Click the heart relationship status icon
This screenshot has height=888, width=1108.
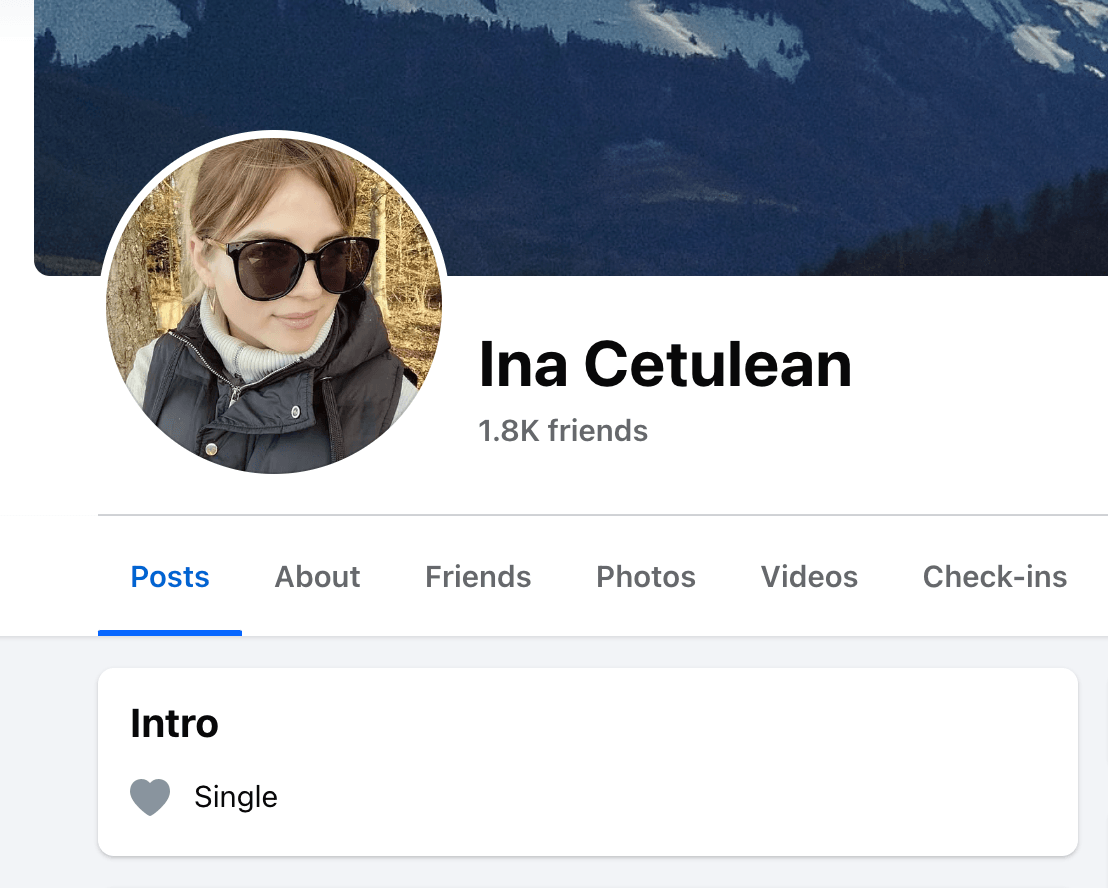150,797
